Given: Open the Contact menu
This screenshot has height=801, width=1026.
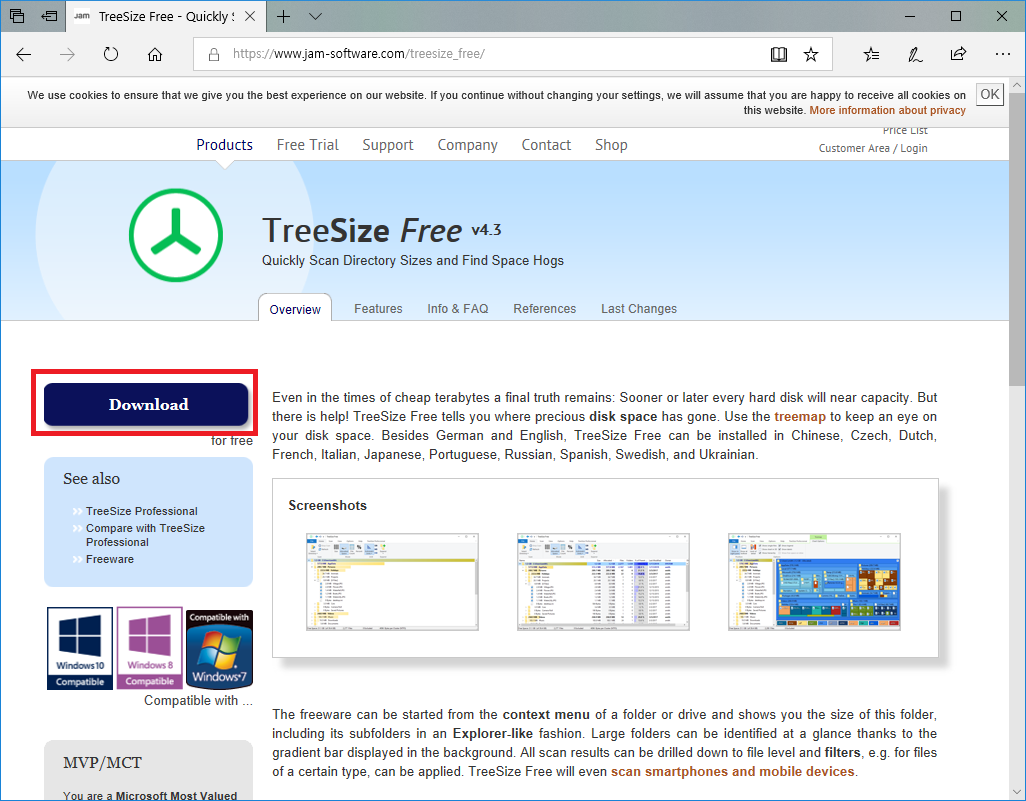Looking at the screenshot, I should point(546,145).
